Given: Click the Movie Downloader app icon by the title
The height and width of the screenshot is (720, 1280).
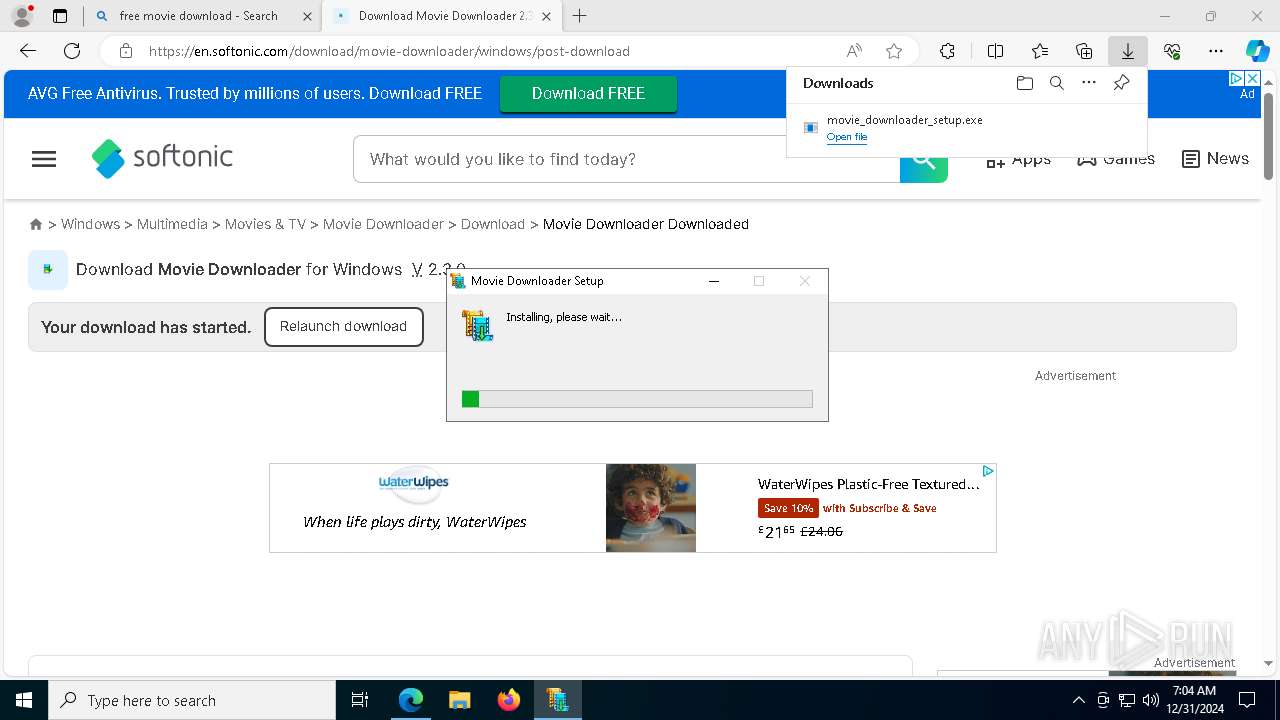Looking at the screenshot, I should click(47, 270).
